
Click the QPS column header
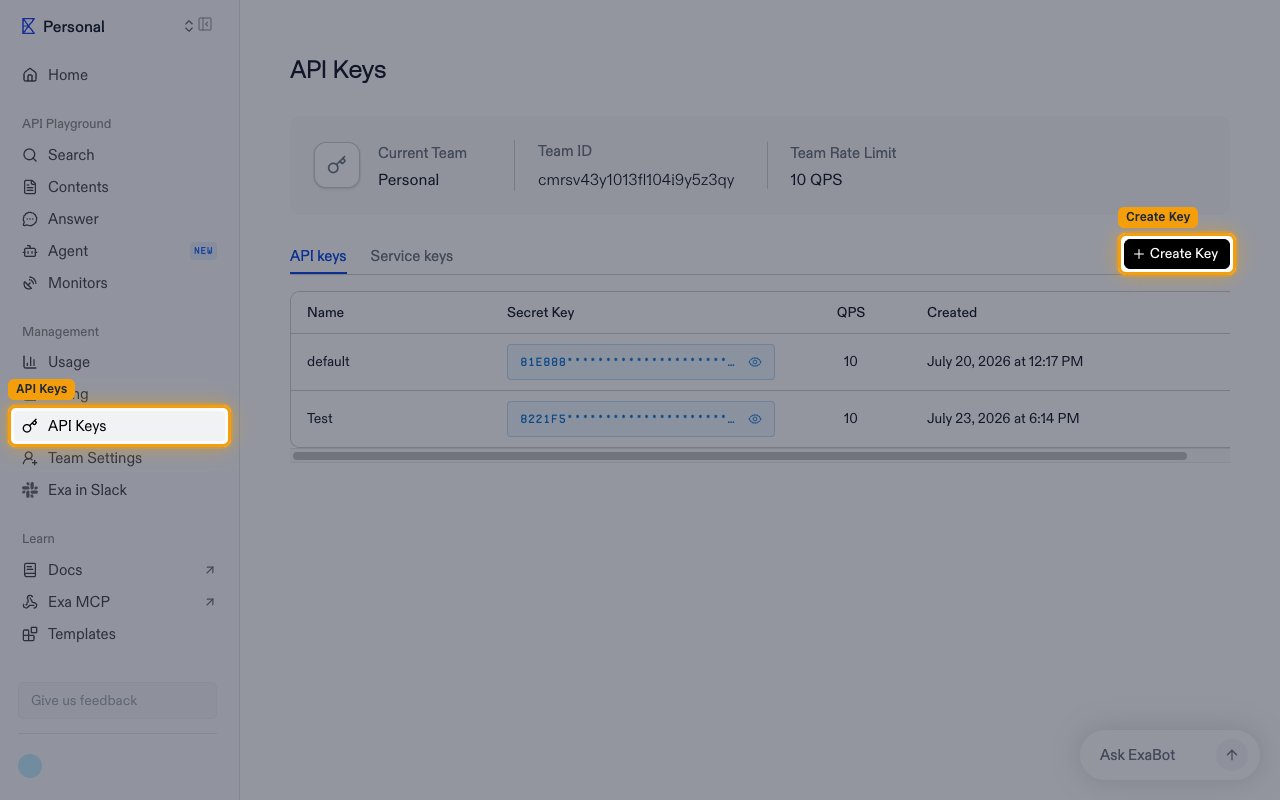[x=851, y=312]
